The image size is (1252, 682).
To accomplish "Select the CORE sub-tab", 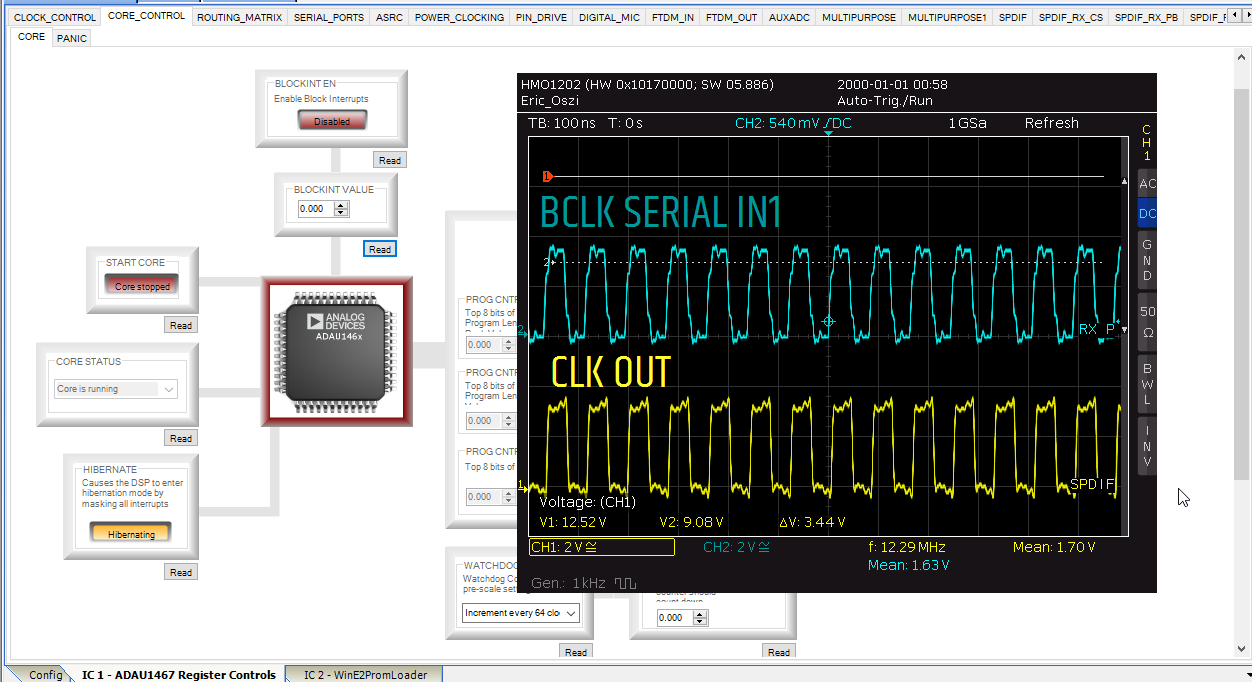I will (x=31, y=37).
